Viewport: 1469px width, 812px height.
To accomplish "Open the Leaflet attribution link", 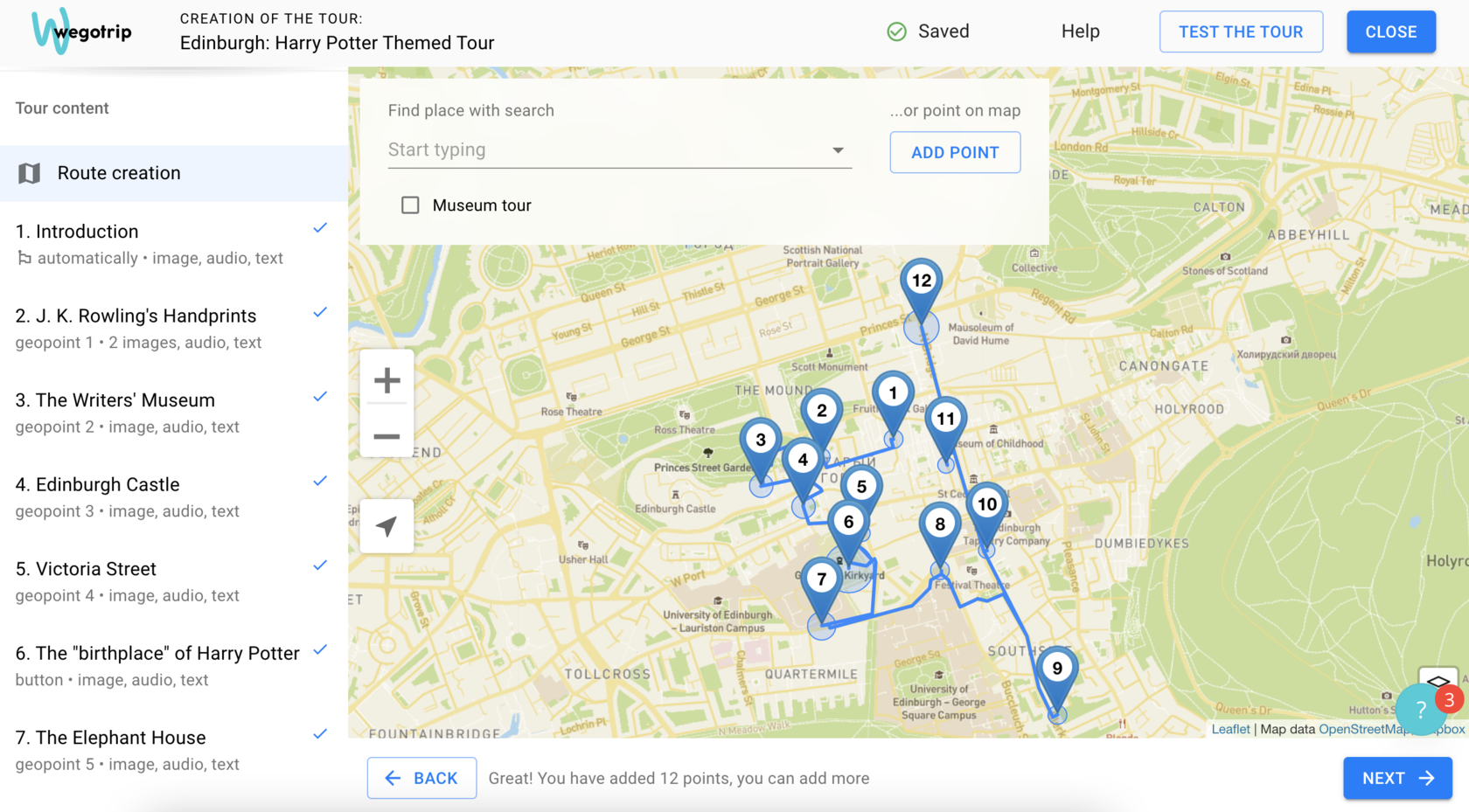I will [x=1230, y=729].
